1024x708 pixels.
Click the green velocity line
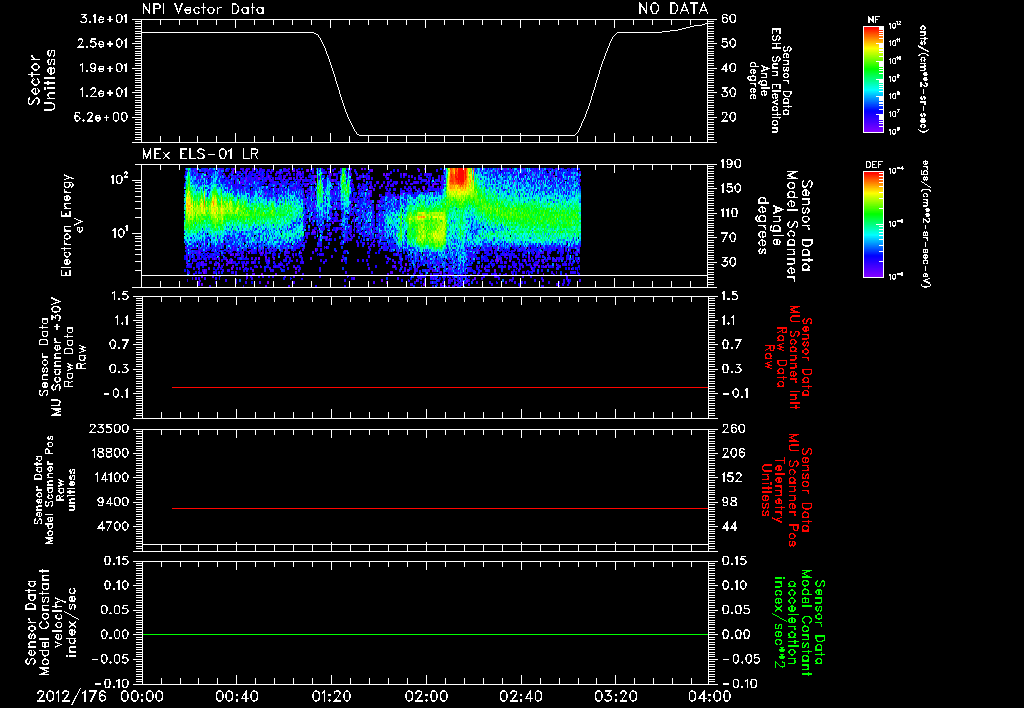pyautogui.click(x=425, y=634)
